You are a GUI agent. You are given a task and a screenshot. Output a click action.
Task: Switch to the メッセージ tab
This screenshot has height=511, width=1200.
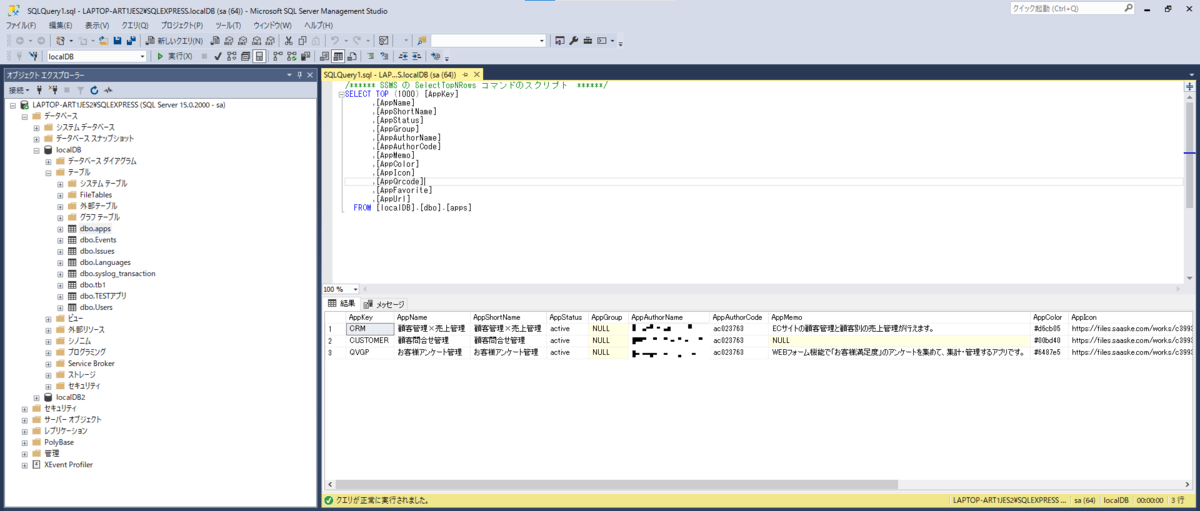384,304
